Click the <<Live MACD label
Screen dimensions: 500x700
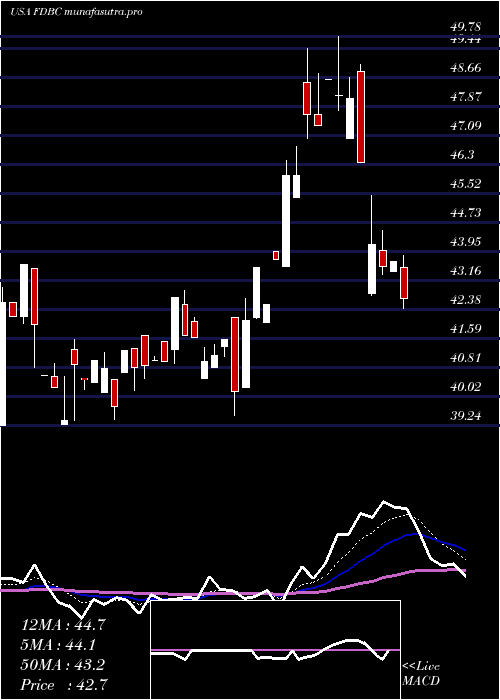421,674
